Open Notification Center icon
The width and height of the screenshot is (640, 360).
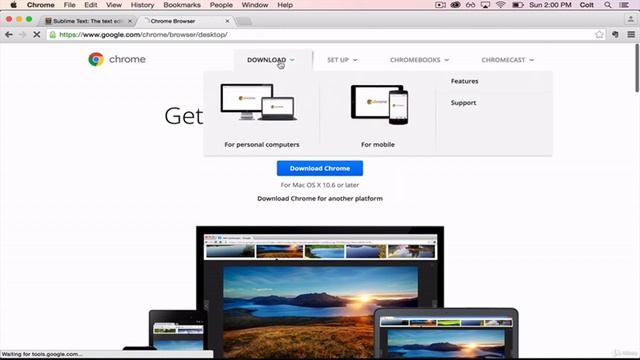tap(624, 5)
